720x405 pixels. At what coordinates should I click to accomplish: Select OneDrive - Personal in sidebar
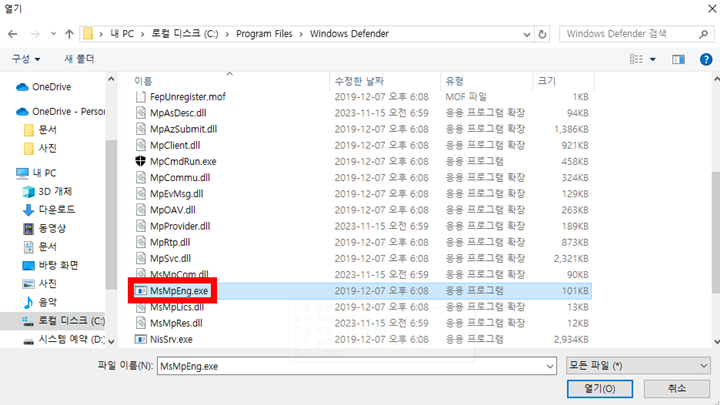pos(60,112)
